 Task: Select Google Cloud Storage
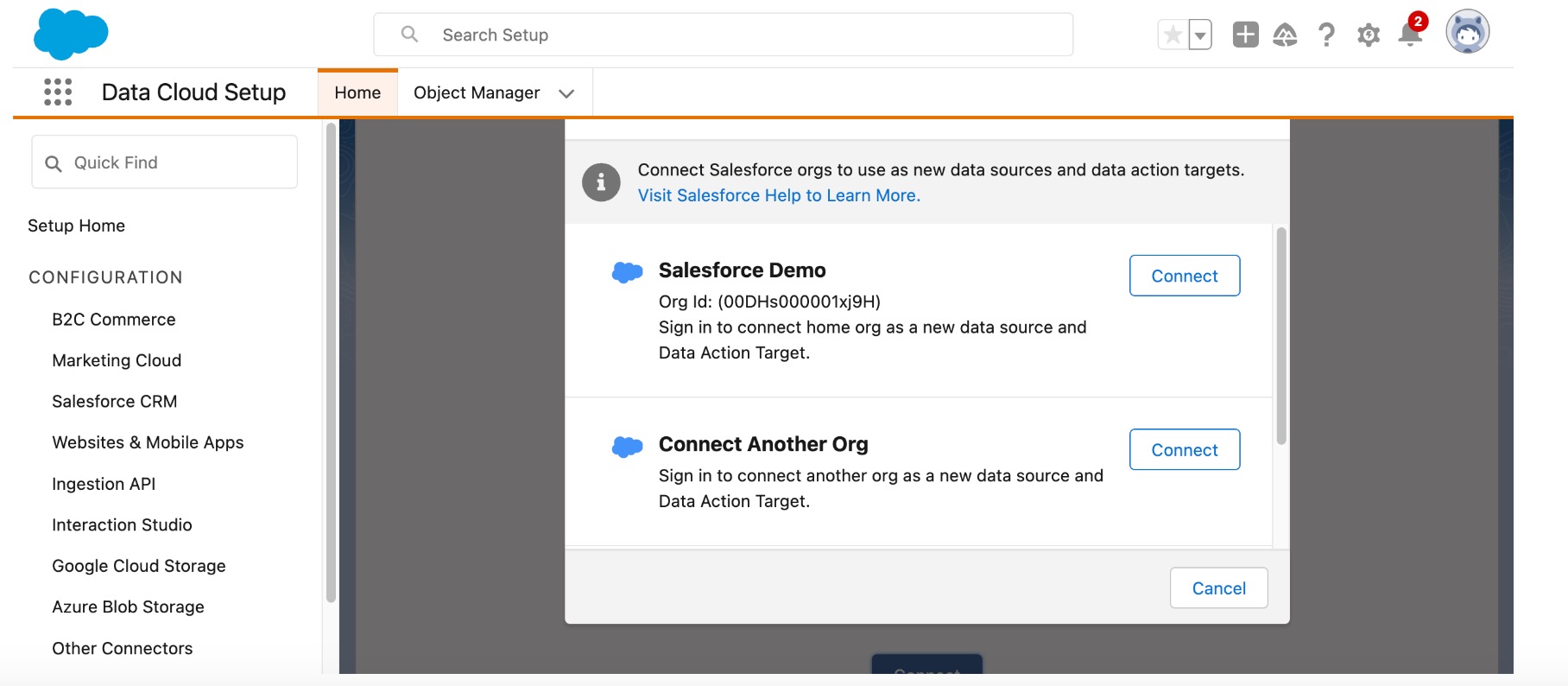(x=139, y=566)
